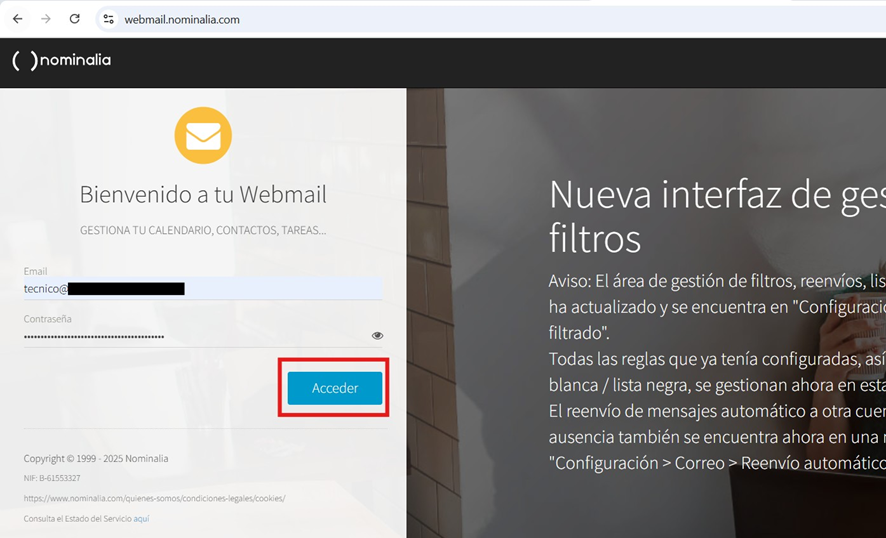This screenshot has height=538, width=886.
Task: Click the Nominalia logo in header
Action: (62, 60)
